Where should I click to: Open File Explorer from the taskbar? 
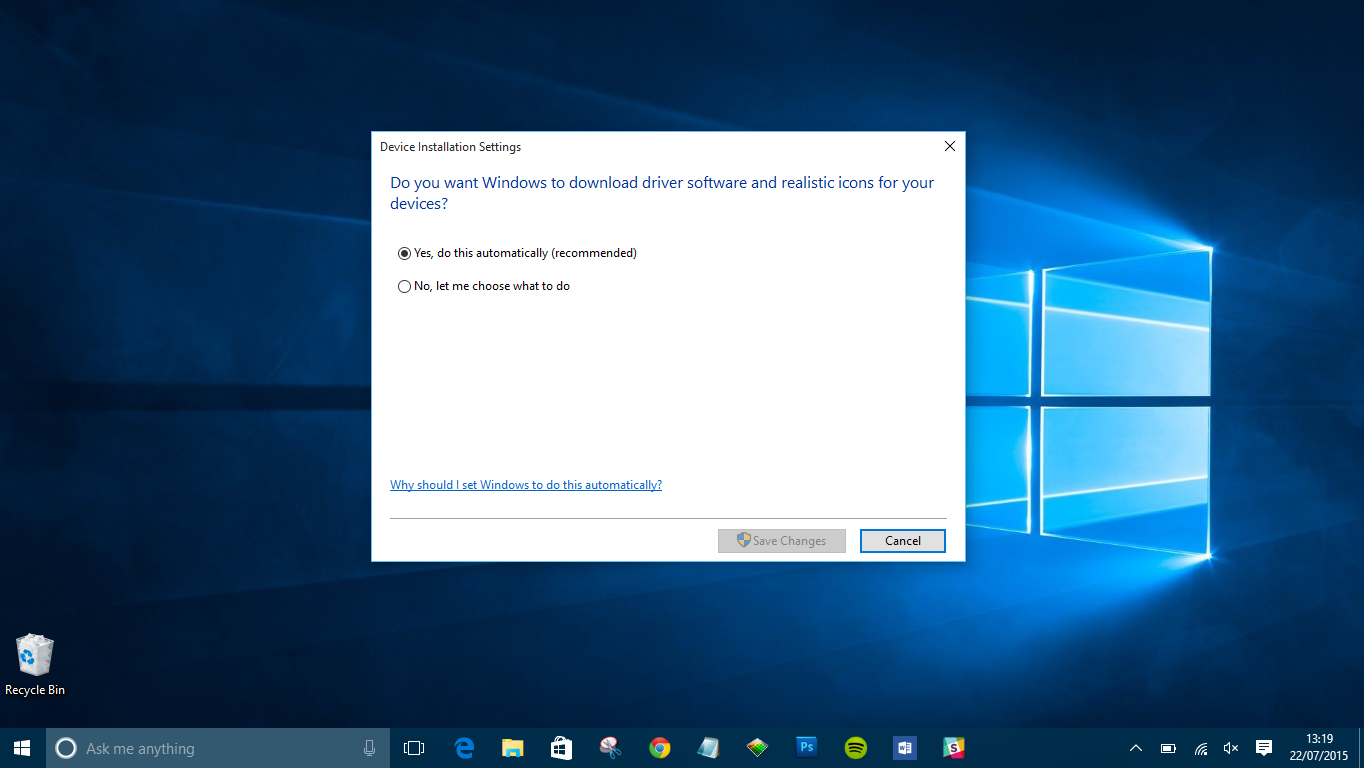coord(512,747)
